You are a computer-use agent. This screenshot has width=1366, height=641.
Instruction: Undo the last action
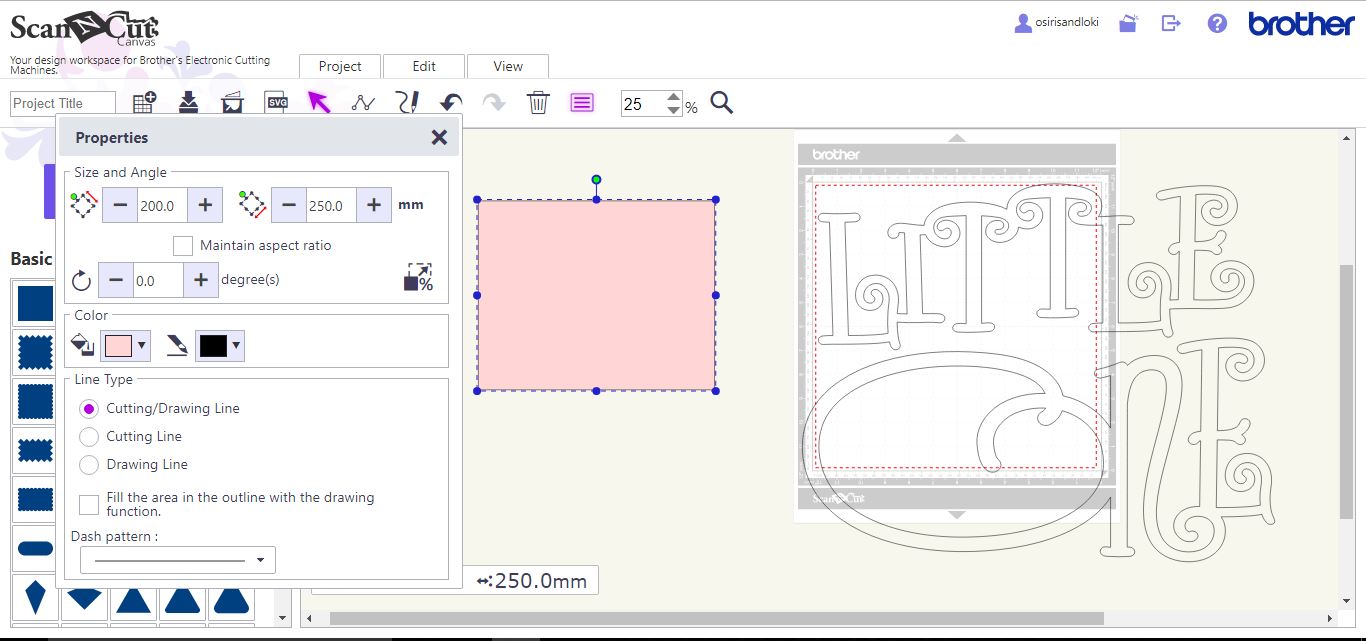tap(450, 101)
